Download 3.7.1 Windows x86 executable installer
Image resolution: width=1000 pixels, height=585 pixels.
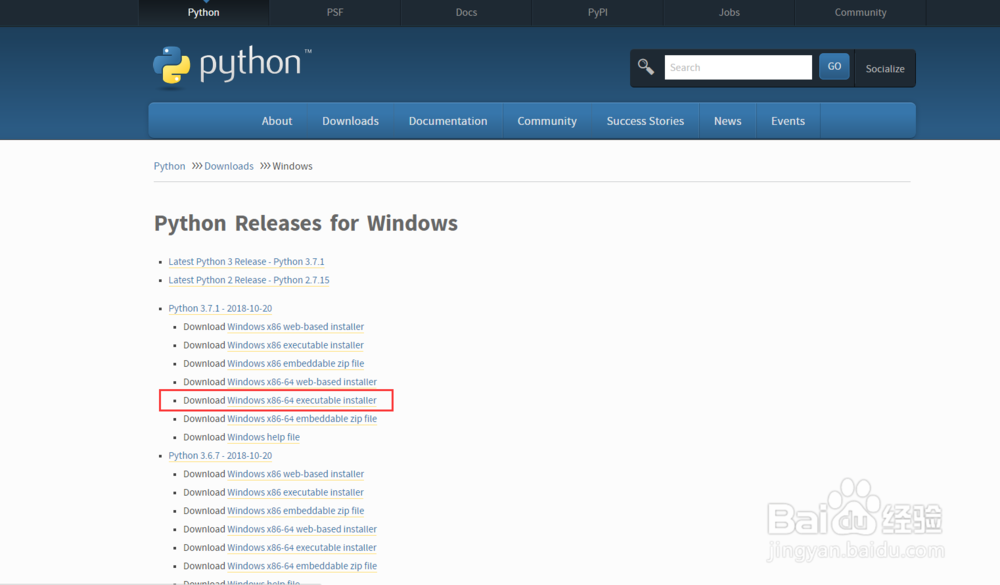click(295, 345)
